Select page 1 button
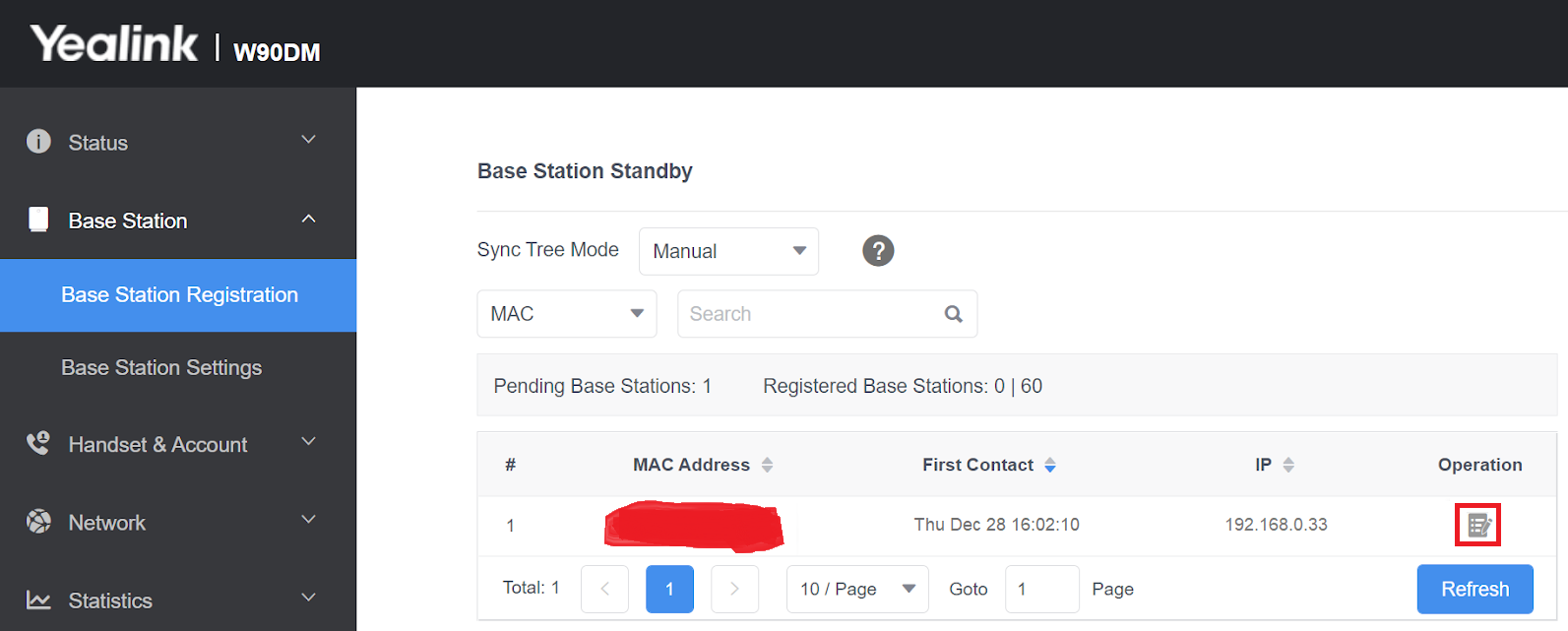The height and width of the screenshot is (631, 1568). coord(669,589)
